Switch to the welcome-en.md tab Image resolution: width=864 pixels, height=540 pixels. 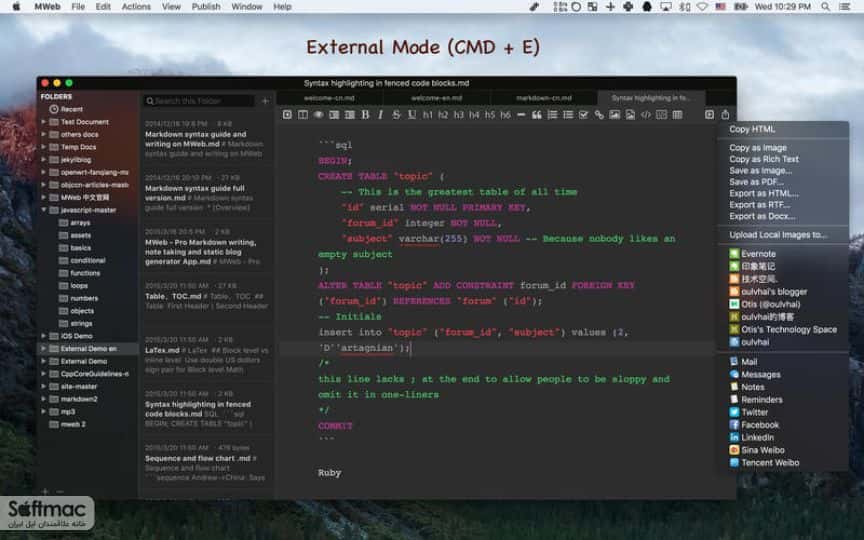pos(436,98)
